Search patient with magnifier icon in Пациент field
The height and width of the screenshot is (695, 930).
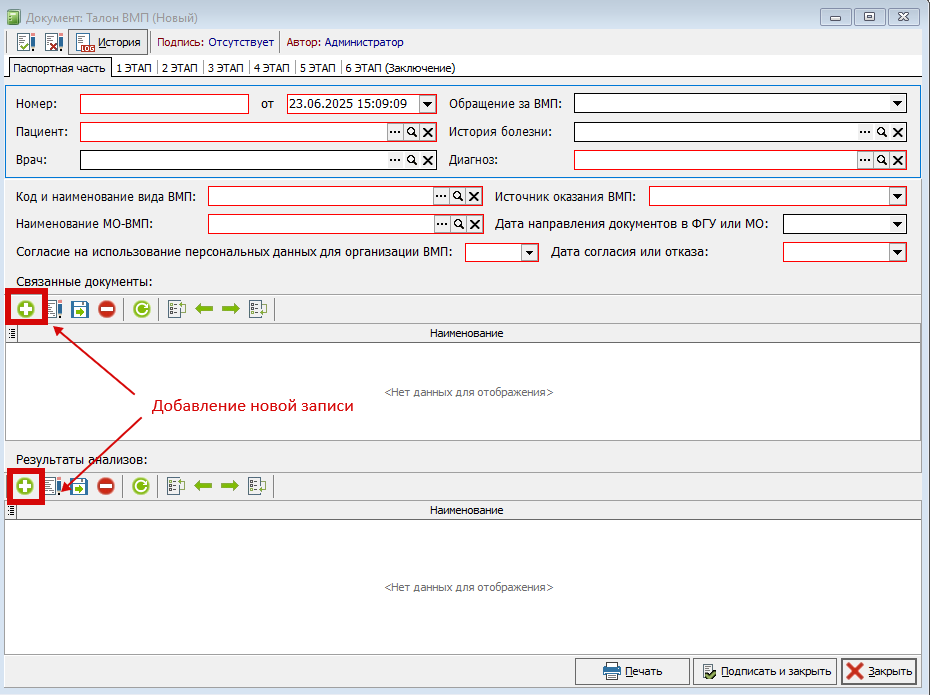[412, 132]
